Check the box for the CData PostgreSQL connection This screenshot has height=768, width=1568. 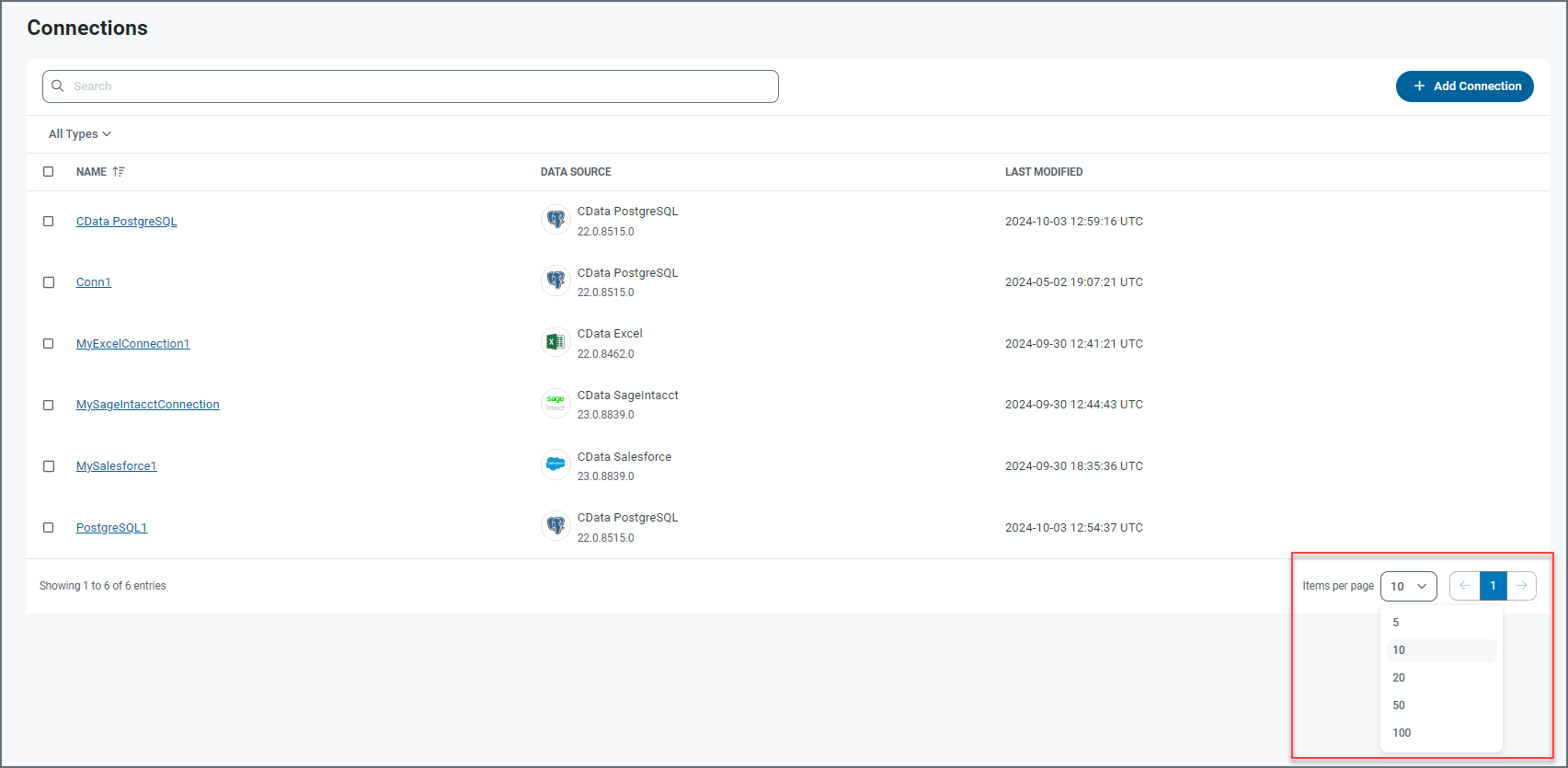coord(49,222)
